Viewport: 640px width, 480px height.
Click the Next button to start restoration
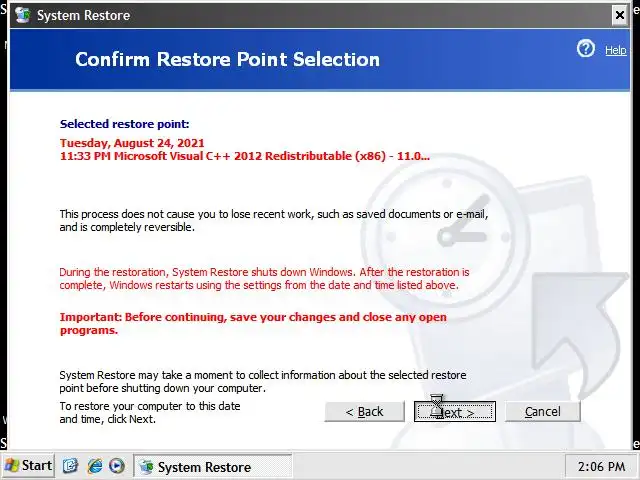pos(455,411)
